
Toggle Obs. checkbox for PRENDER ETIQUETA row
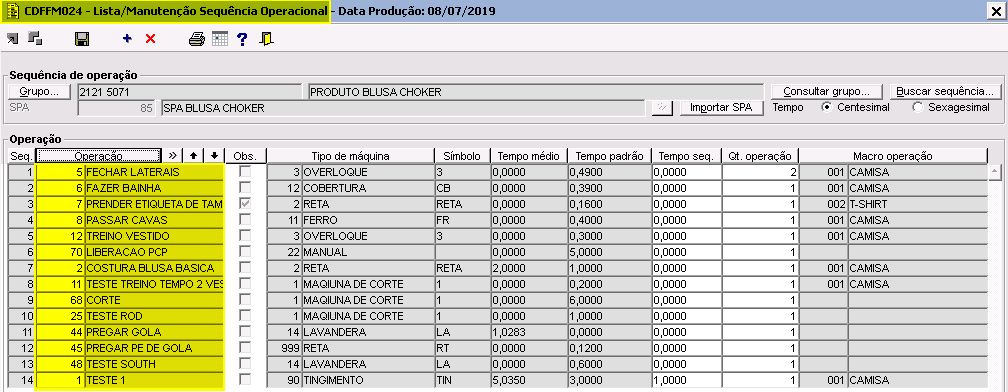pyautogui.click(x=244, y=204)
